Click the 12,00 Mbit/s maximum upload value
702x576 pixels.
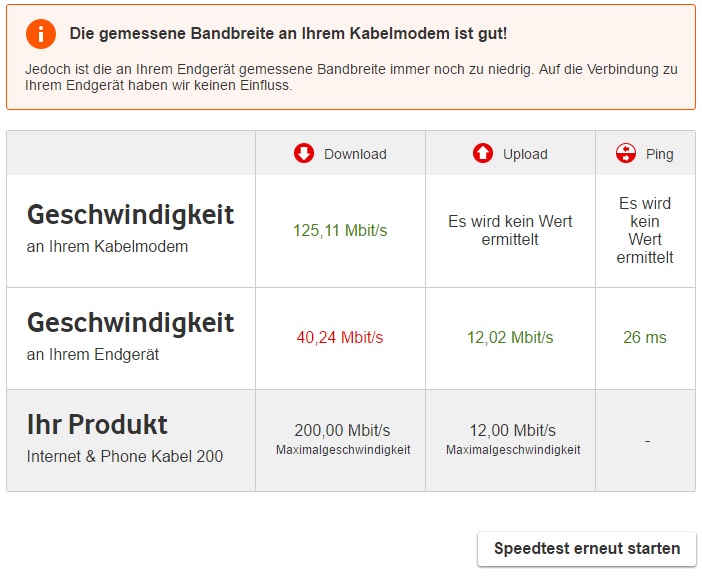click(513, 431)
